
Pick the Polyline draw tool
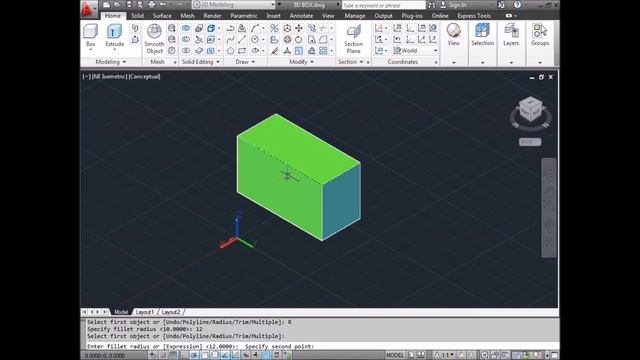pyautogui.click(x=230, y=28)
